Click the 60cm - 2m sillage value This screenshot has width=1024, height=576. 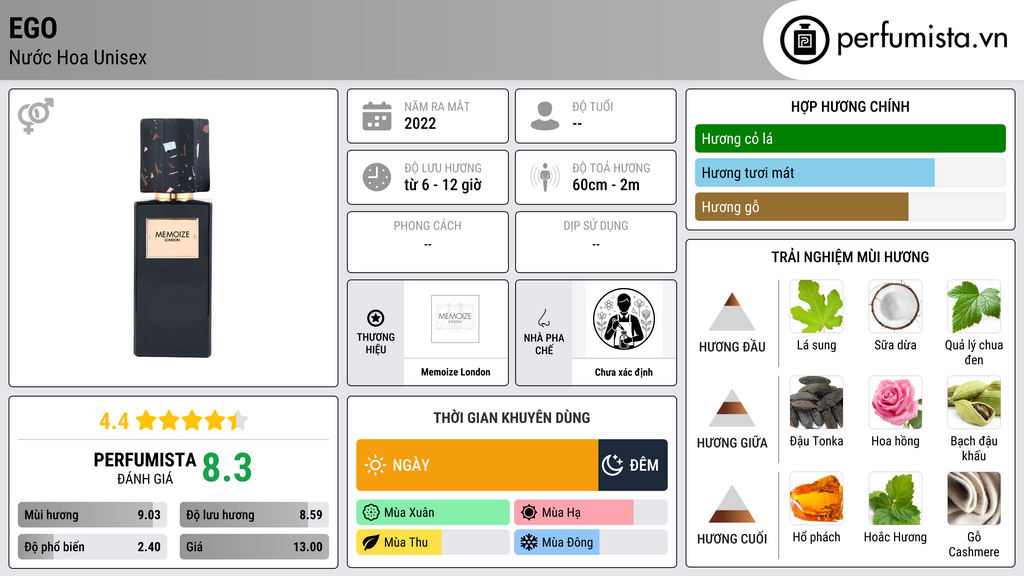click(606, 185)
